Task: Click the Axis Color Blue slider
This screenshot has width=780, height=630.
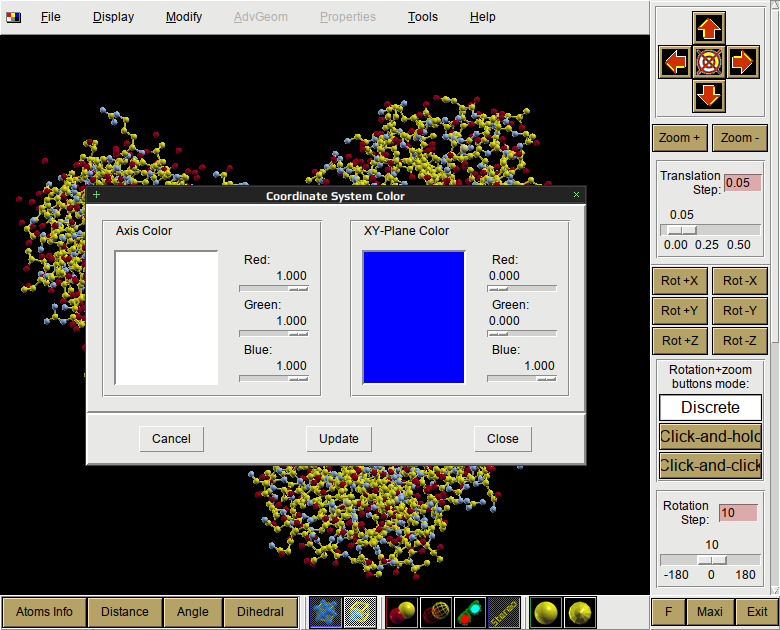Action: click(274, 378)
